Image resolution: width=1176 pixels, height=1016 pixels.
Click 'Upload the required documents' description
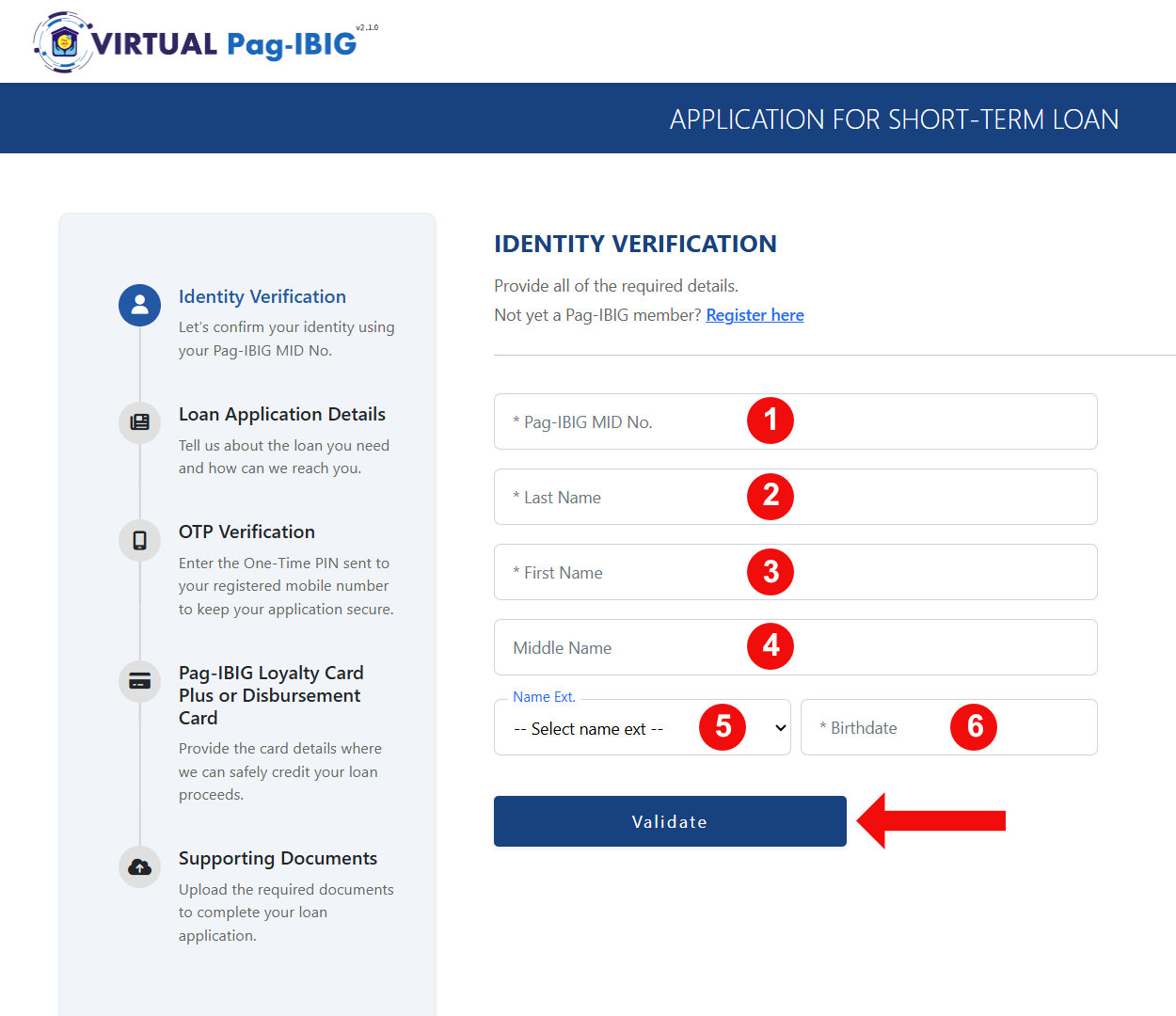click(x=286, y=913)
